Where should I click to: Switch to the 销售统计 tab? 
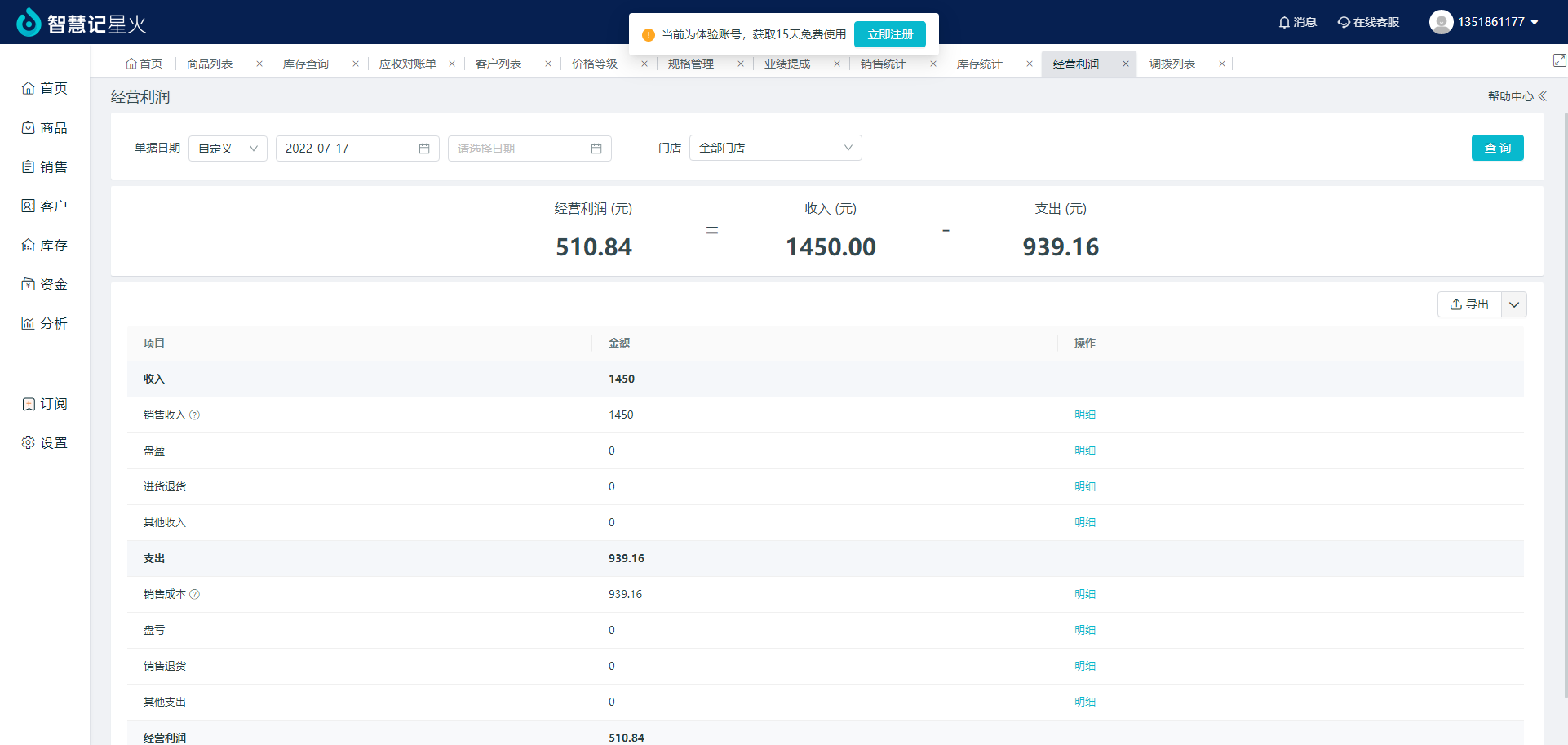[x=884, y=64]
